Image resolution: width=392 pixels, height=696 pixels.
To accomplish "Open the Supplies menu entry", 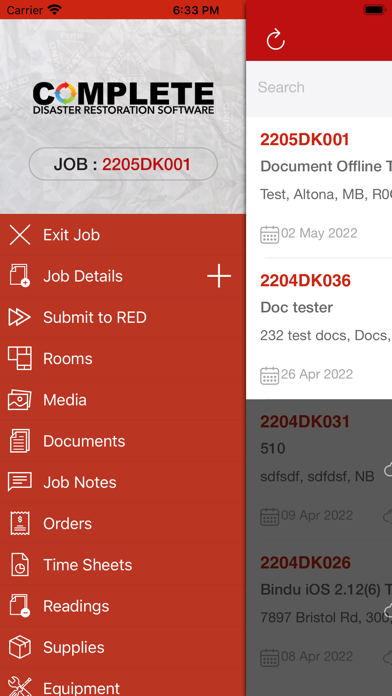I will click(123, 647).
